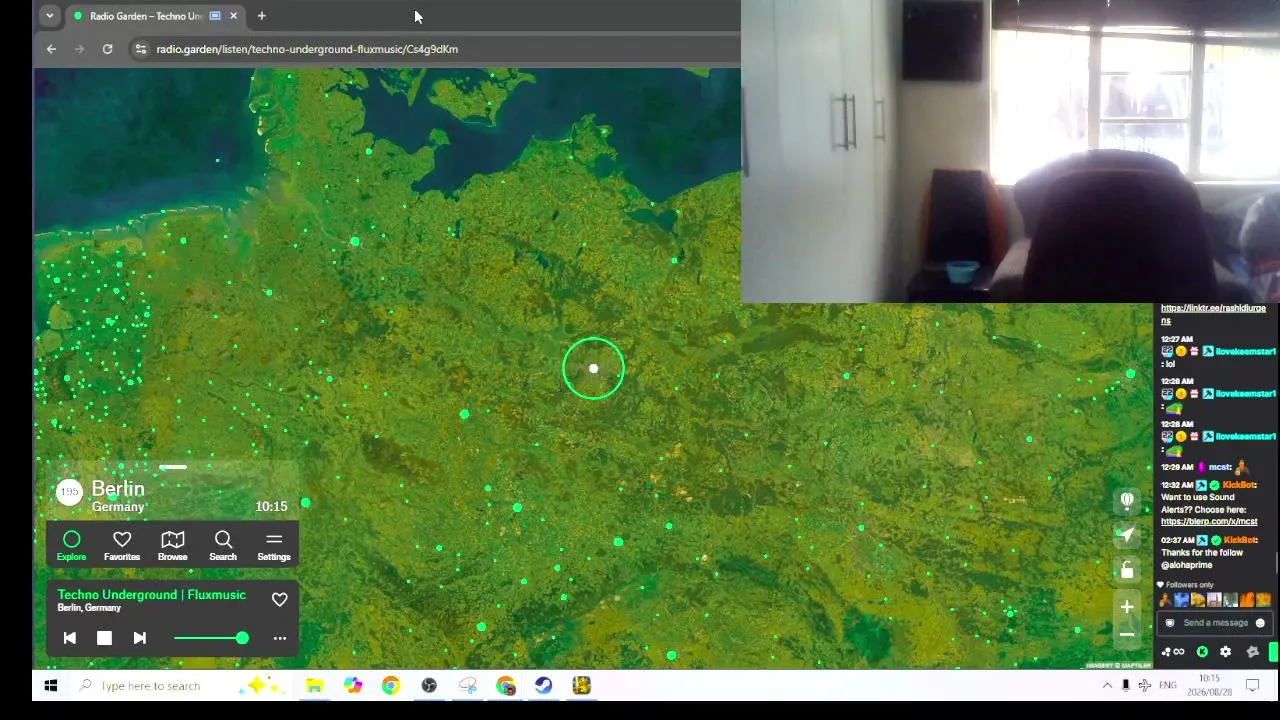The height and width of the screenshot is (720, 1280).
Task: Open the Settings menu in Radio Garden
Action: click(x=274, y=546)
